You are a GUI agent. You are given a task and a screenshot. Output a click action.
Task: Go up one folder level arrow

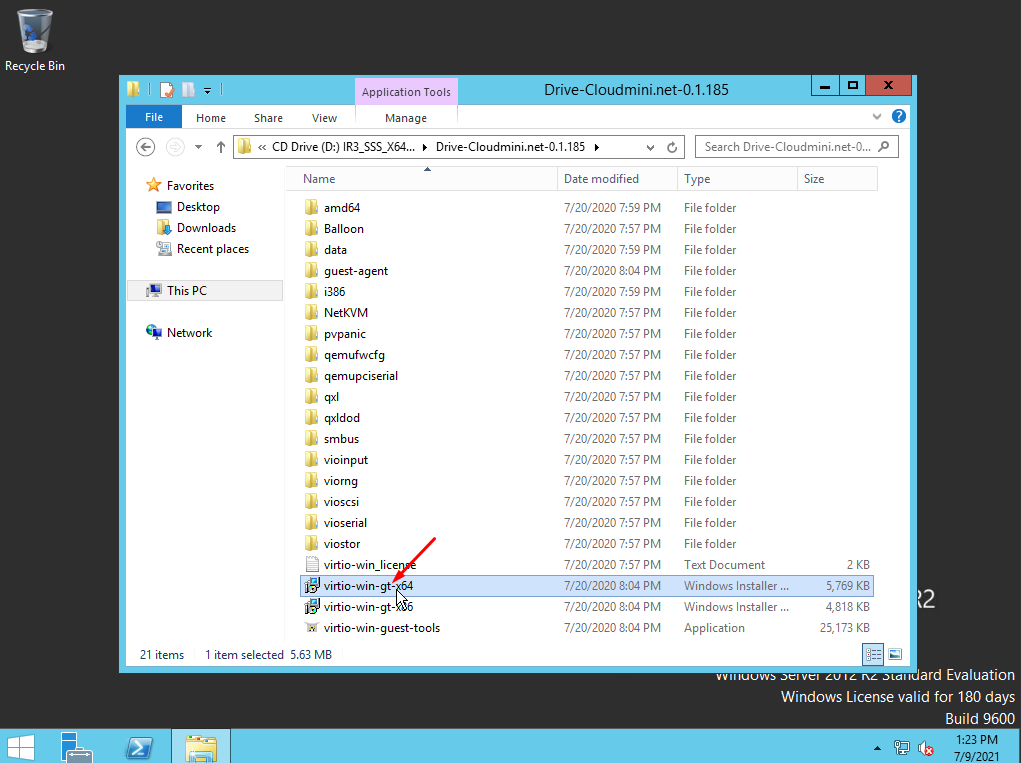pyautogui.click(x=221, y=147)
